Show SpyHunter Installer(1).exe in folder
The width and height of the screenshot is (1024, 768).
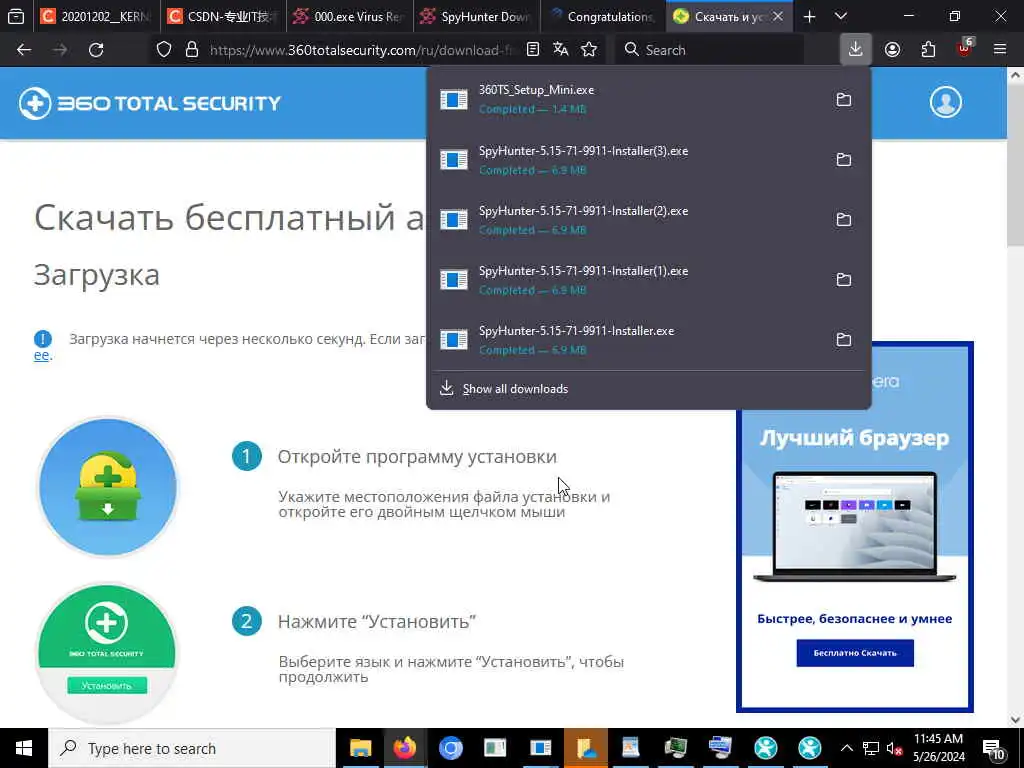844,280
